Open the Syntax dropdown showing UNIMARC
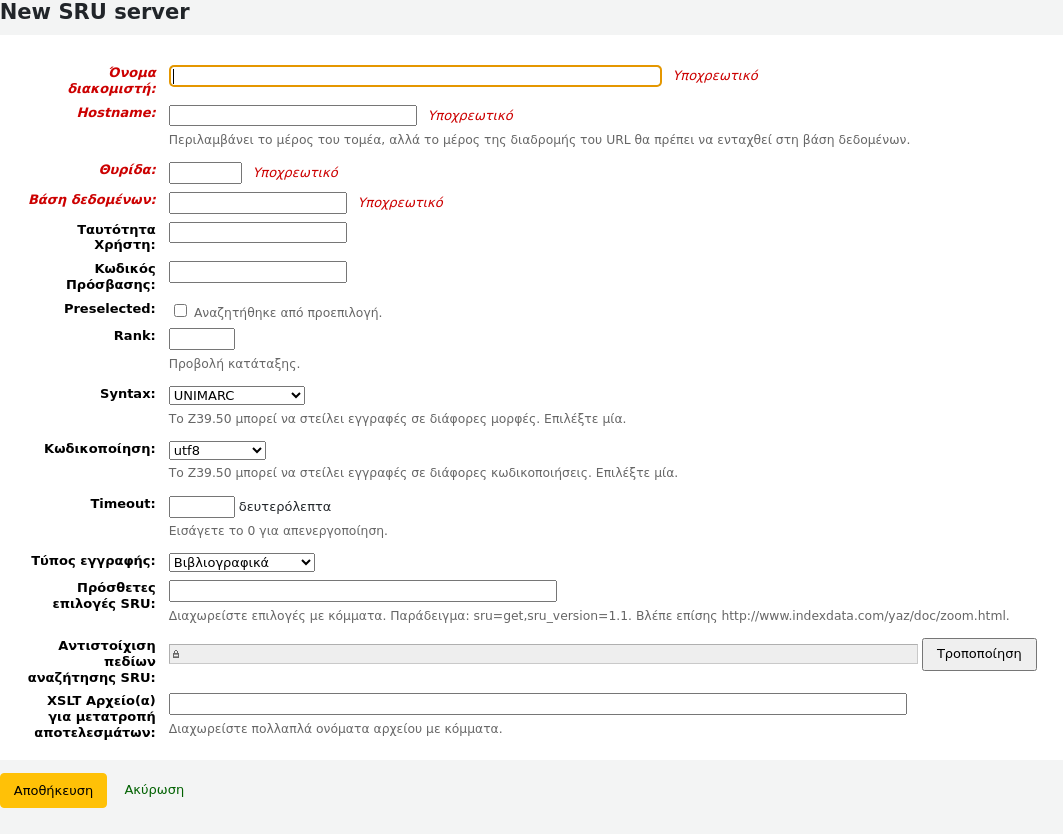This screenshot has width=1063, height=834. 236,396
